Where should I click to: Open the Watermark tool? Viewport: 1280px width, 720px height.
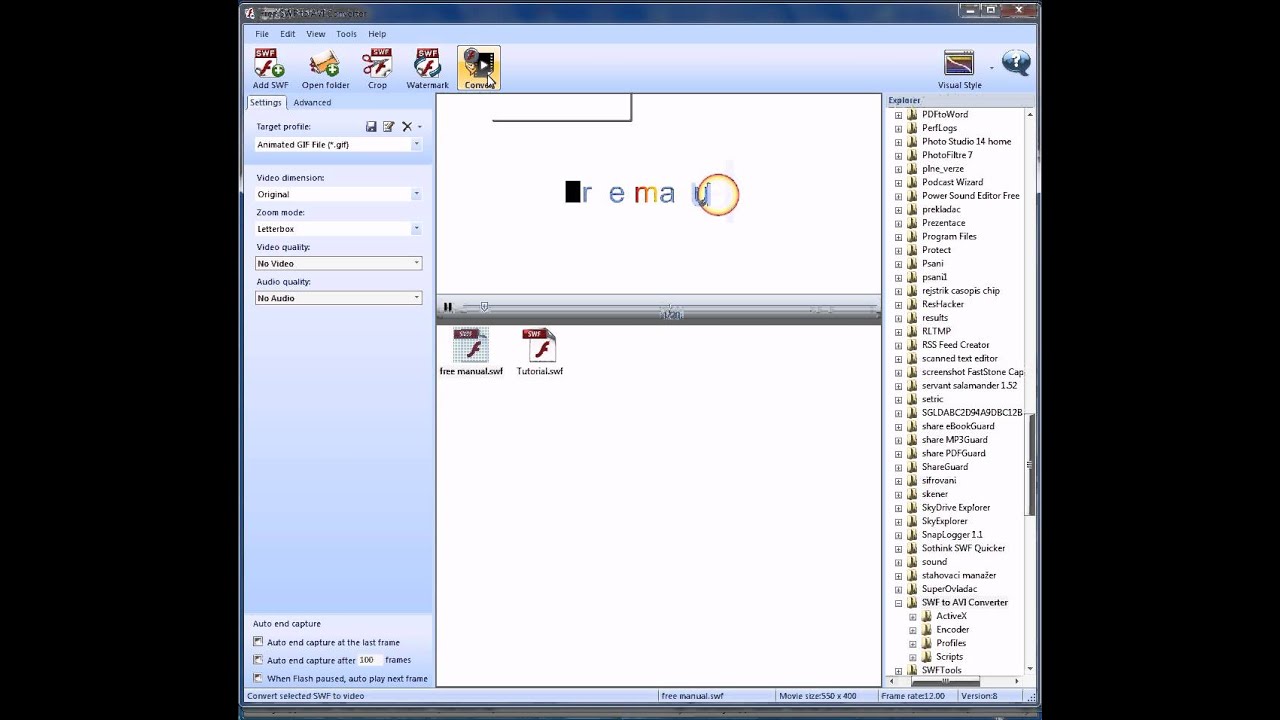pyautogui.click(x=427, y=64)
